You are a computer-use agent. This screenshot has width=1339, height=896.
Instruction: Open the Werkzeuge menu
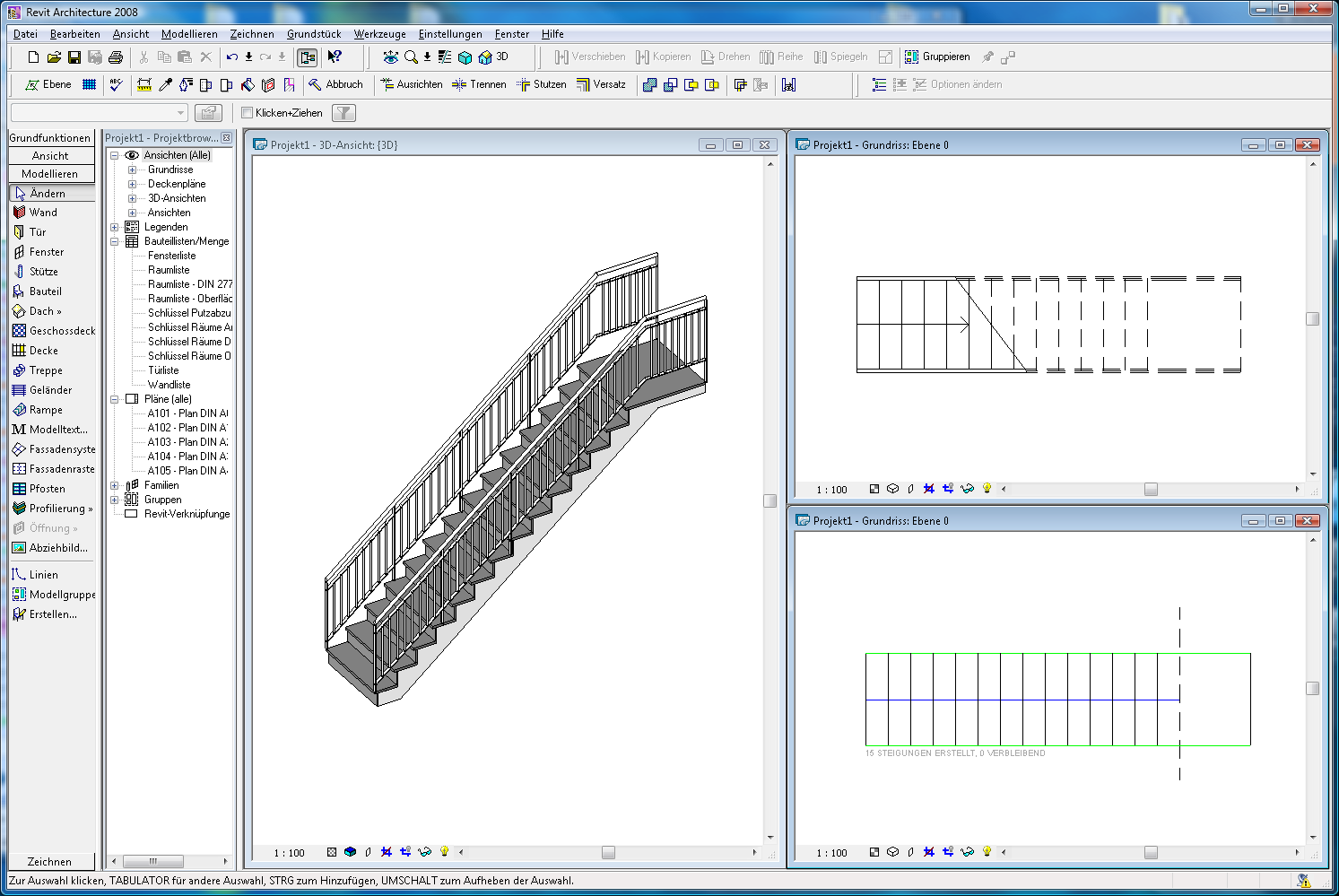point(379,34)
